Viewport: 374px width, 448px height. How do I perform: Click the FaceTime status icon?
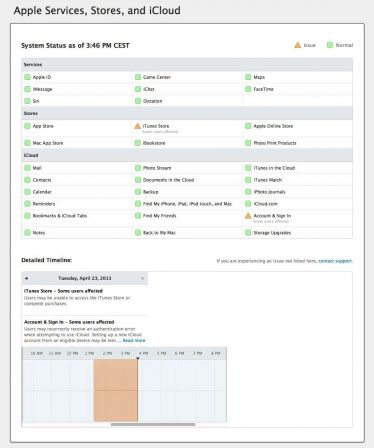pyautogui.click(x=248, y=89)
